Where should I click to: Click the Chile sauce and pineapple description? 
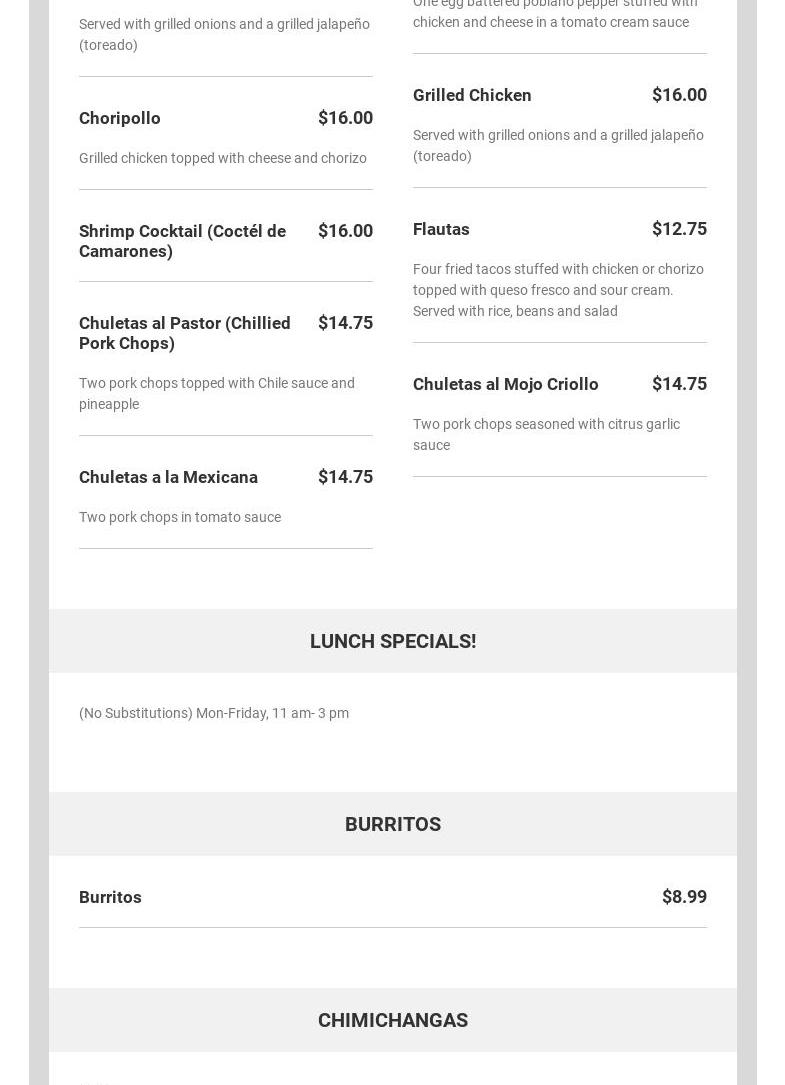216,393
